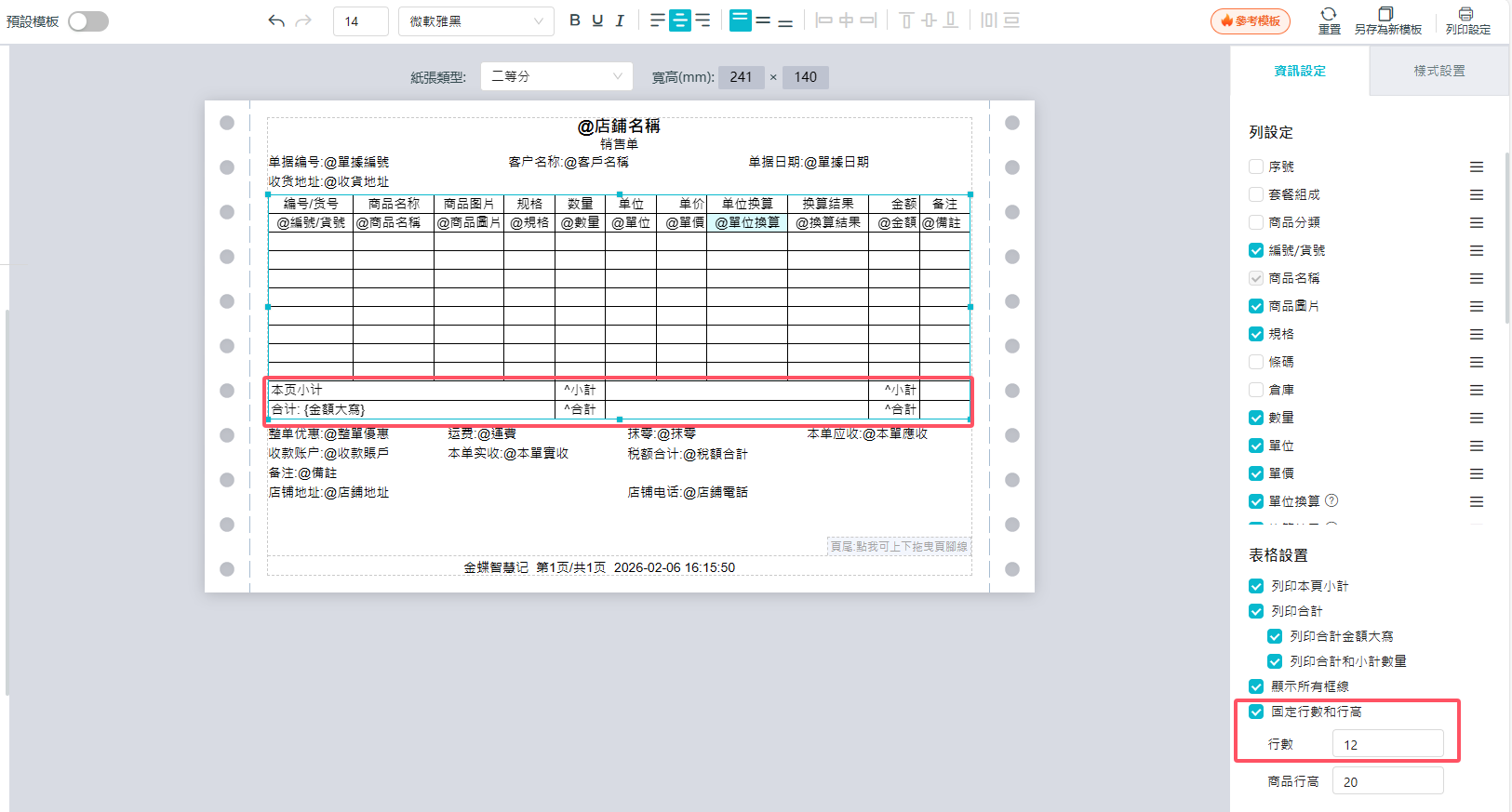The height and width of the screenshot is (812, 1512).
Task: Uncheck the 列印本頁小計 checkbox
Action: coord(1256,586)
